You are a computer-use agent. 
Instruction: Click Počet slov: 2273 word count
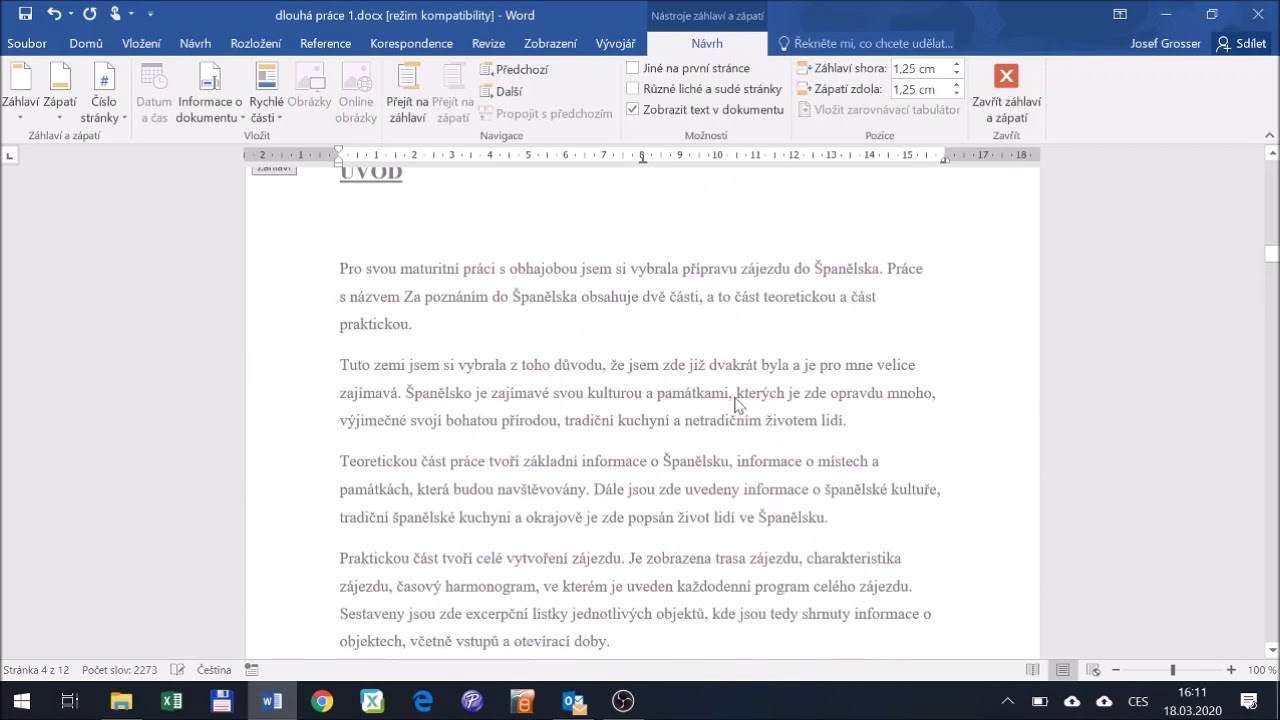[x=119, y=670]
